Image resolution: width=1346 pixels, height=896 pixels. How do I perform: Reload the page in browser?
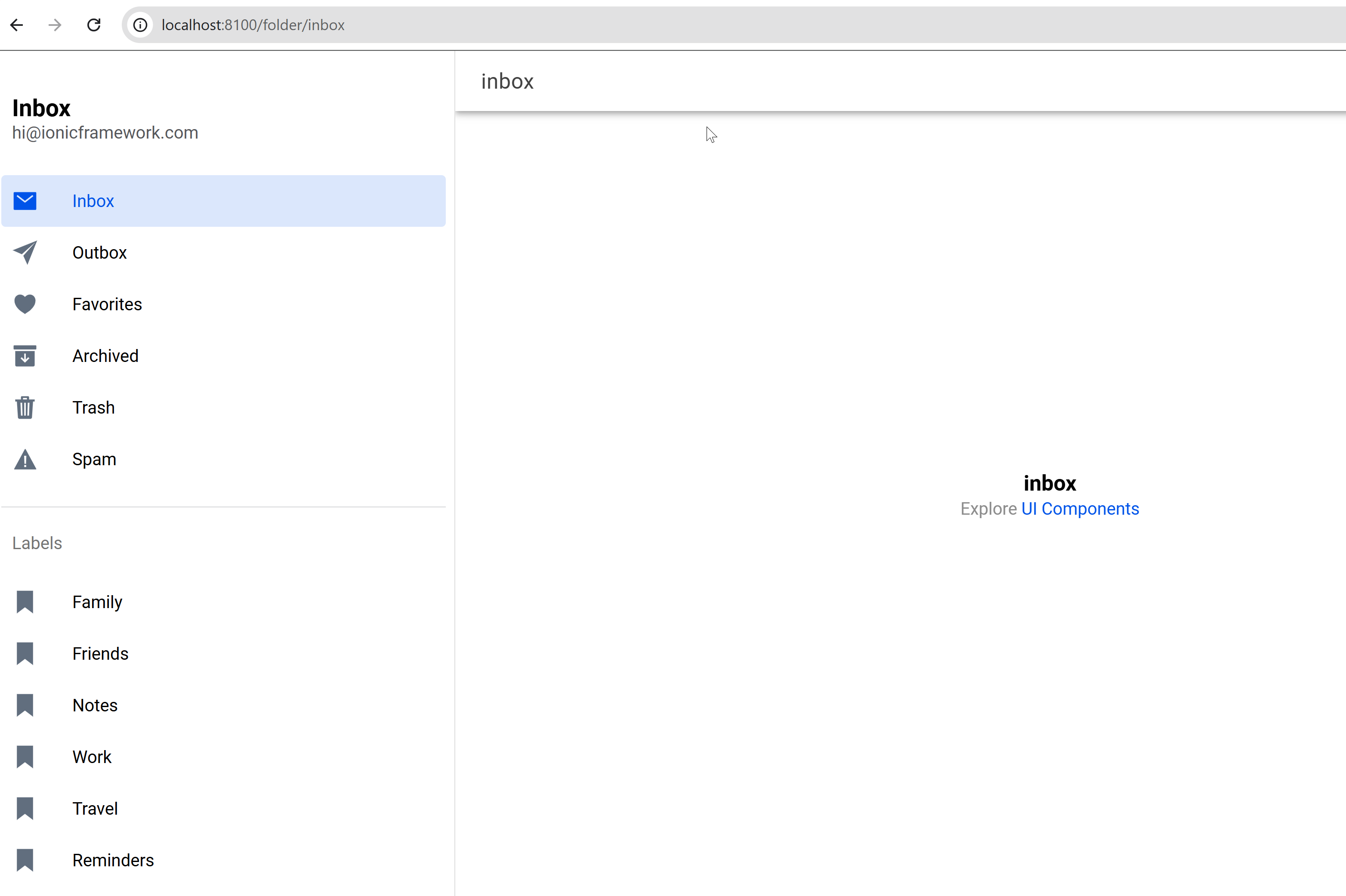[x=94, y=25]
